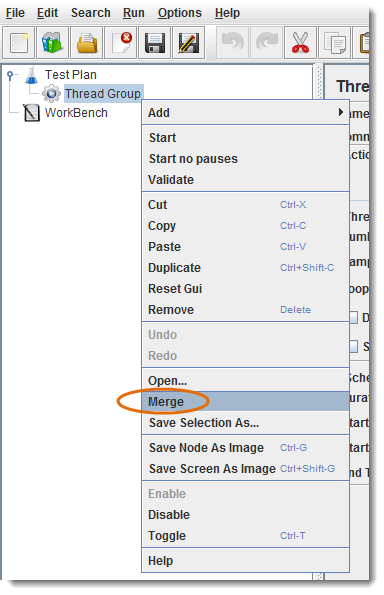Click the Save floppy disk icon

(x=154, y=42)
